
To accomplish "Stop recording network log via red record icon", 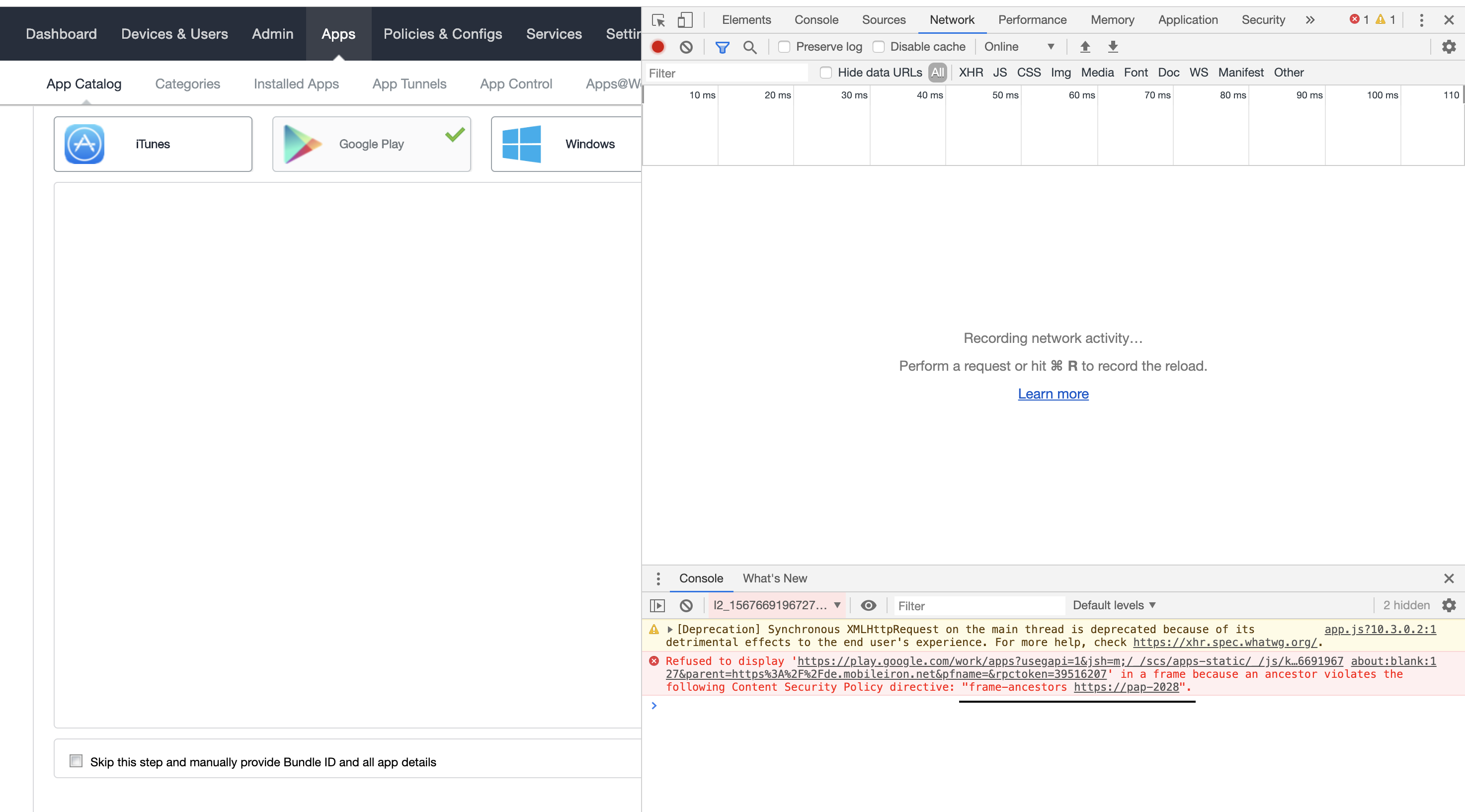I will click(x=658, y=47).
